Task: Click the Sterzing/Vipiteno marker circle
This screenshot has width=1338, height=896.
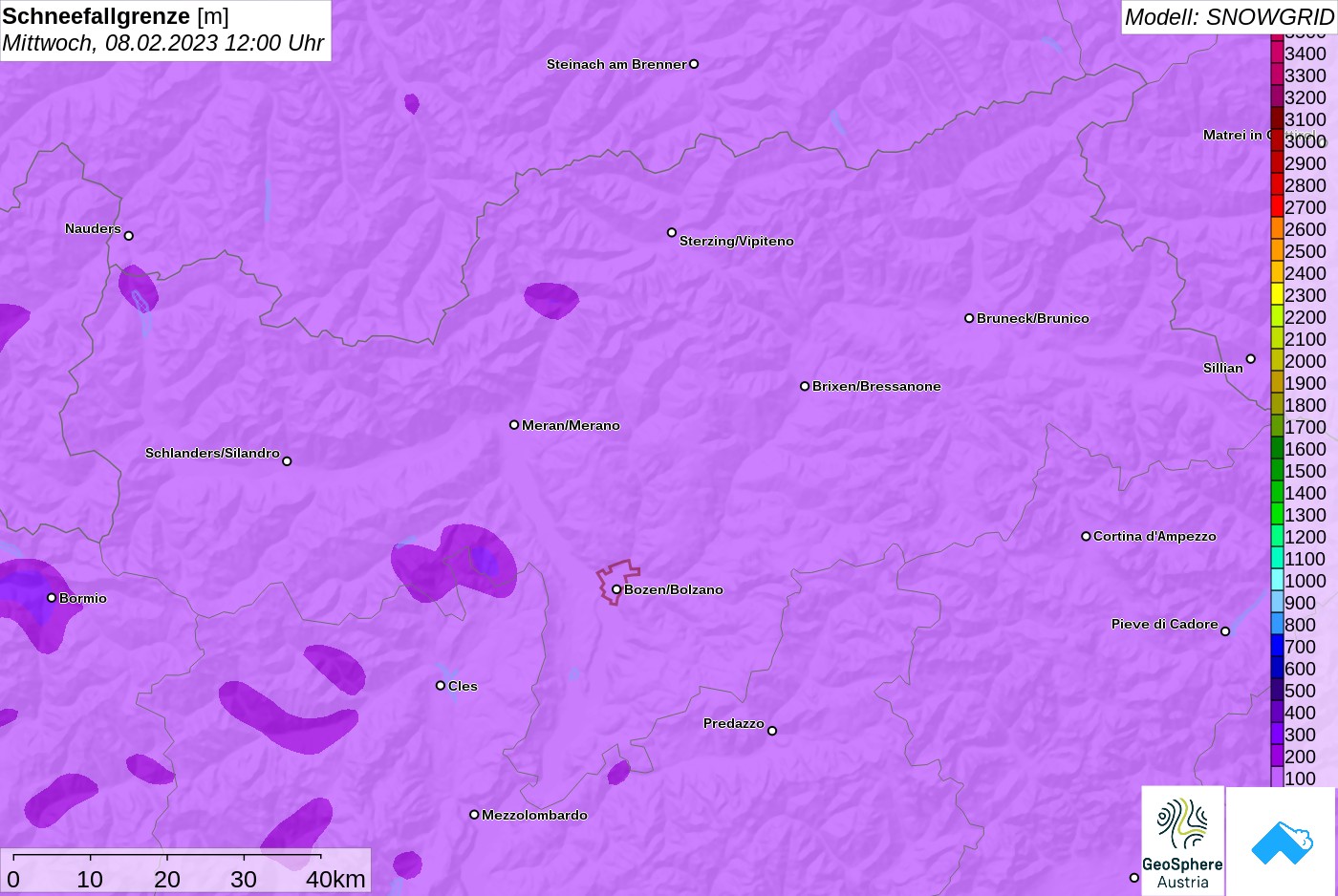Action: [x=672, y=232]
